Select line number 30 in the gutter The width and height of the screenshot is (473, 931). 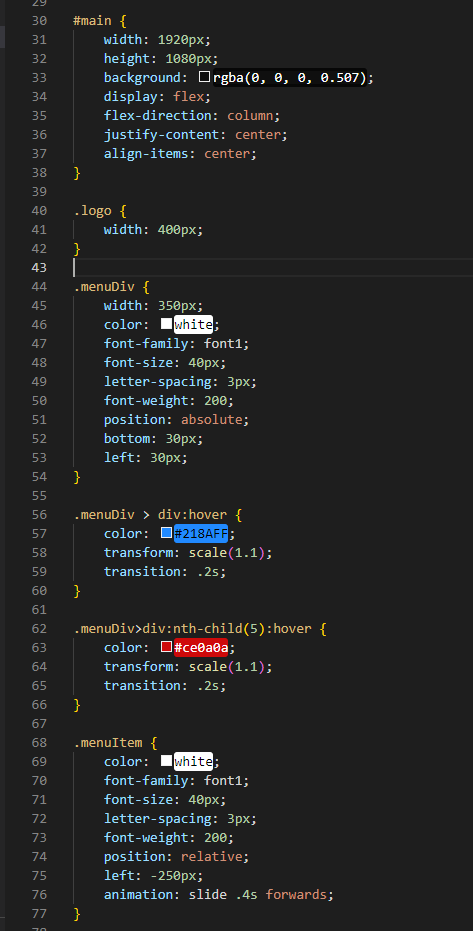39,21
